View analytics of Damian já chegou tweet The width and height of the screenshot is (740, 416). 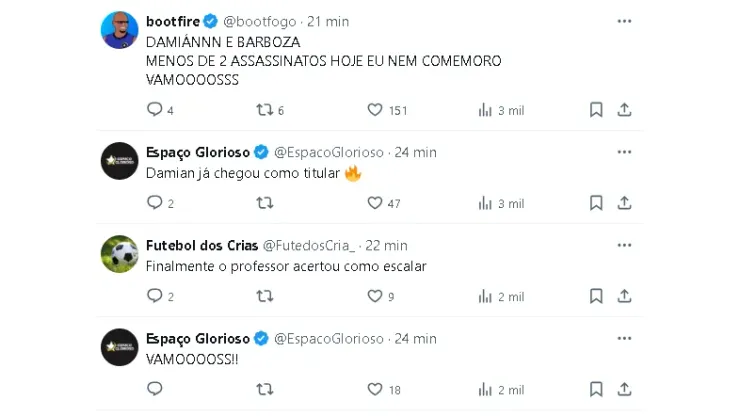(x=486, y=203)
